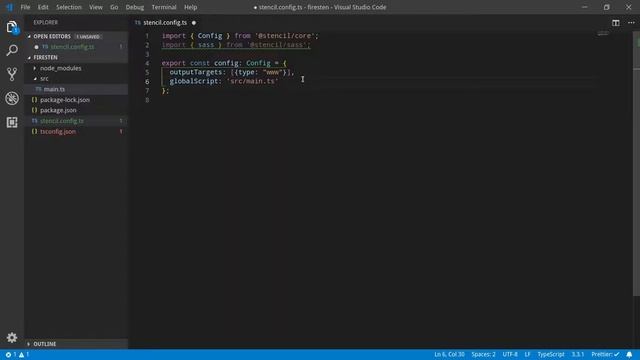
Task: Click the Ln 6, Col 30 indicator
Action: [449, 354]
